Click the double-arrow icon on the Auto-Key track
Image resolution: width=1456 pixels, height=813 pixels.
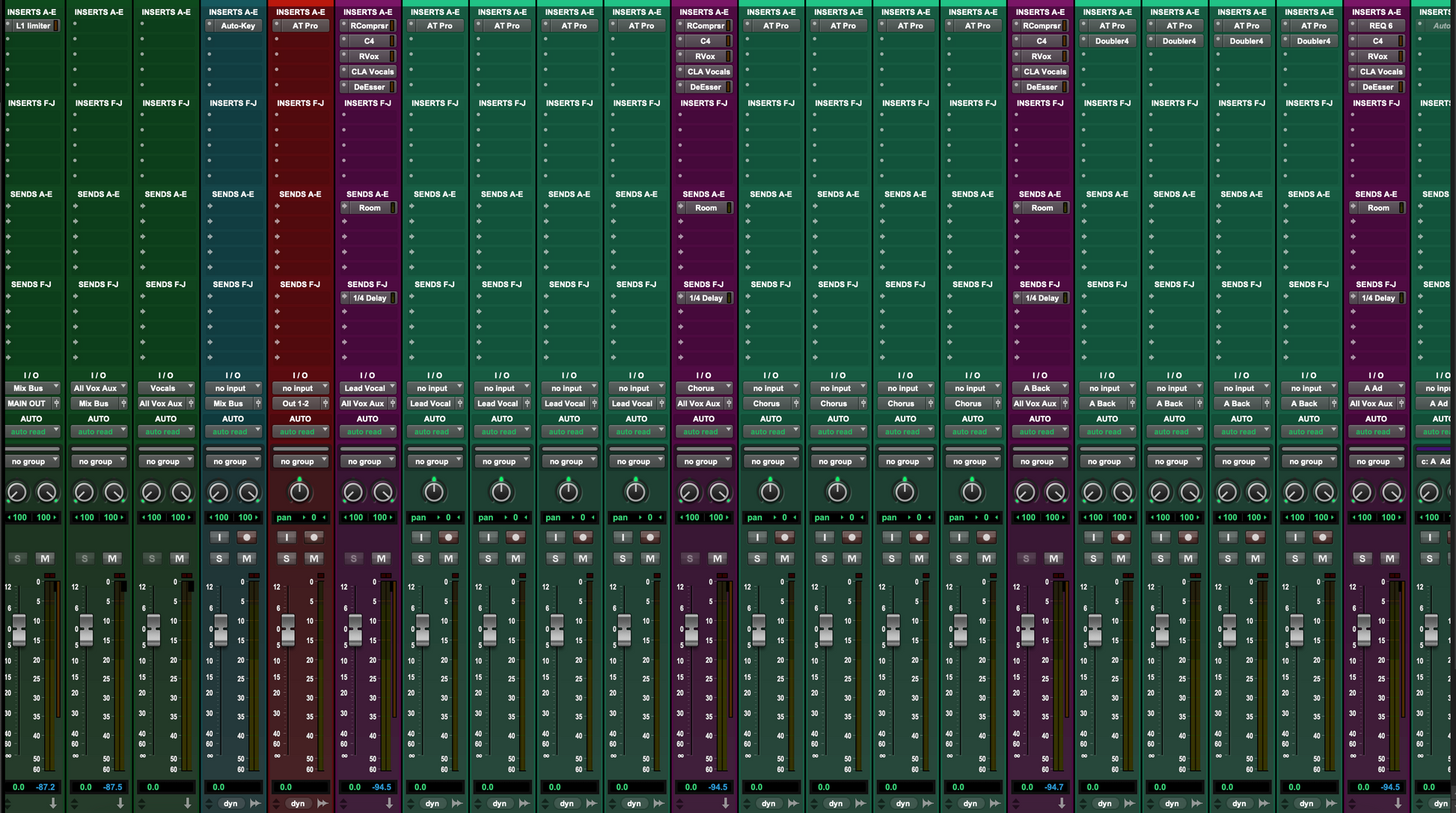pos(255,803)
